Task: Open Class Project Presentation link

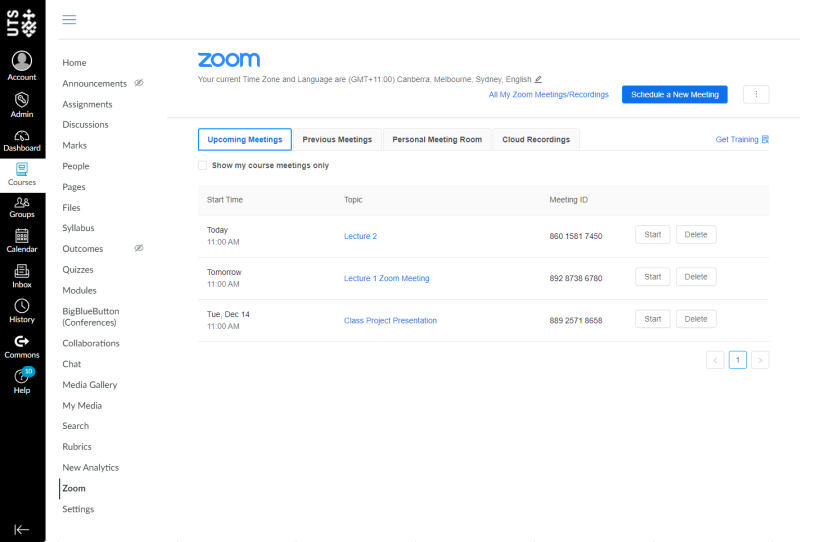Action: click(390, 320)
